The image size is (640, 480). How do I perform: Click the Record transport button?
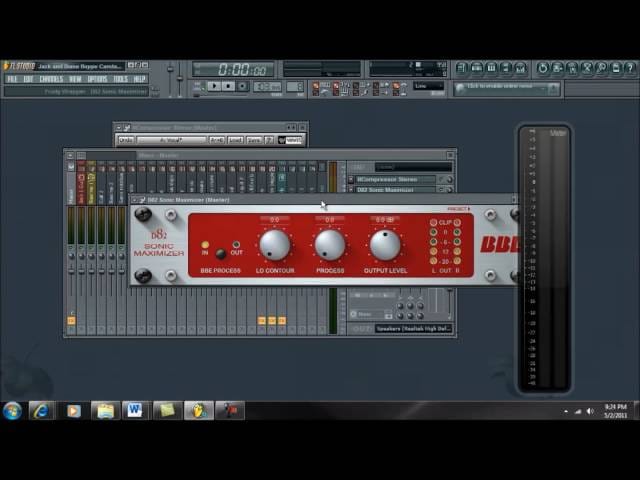tap(242, 86)
